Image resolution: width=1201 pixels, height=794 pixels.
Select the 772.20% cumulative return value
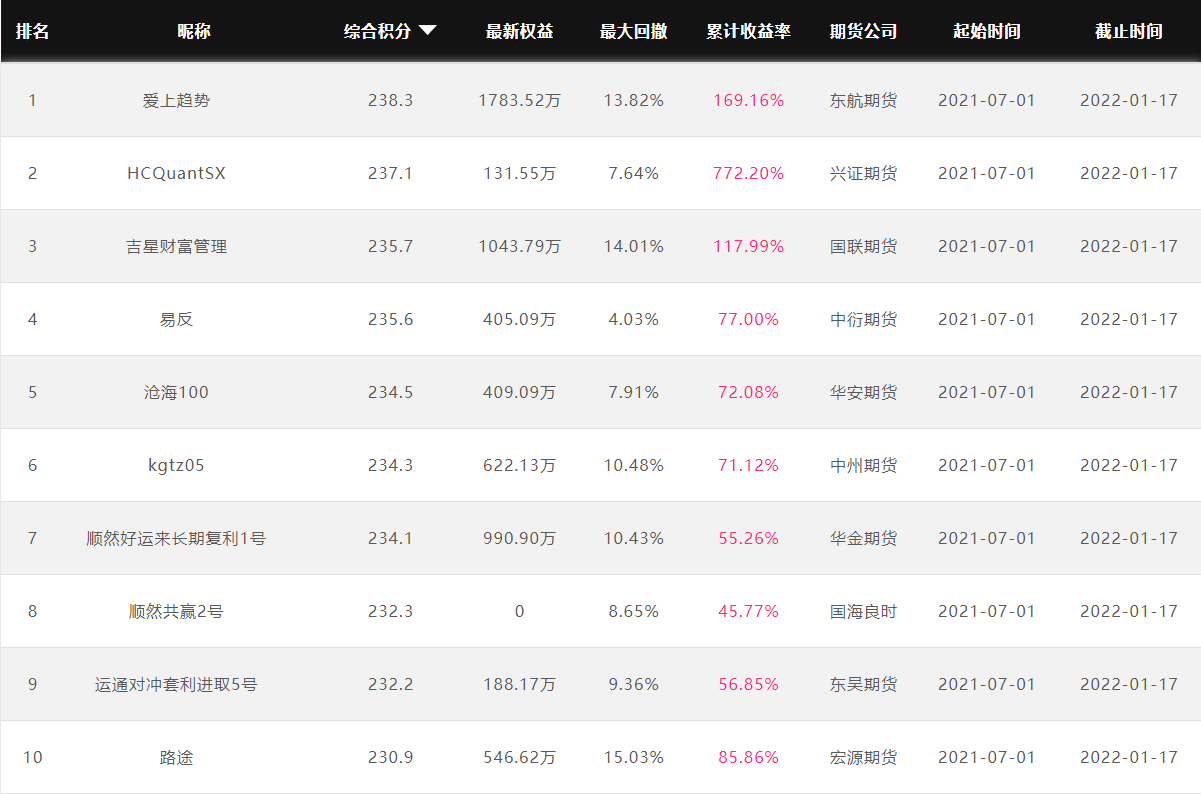[748, 173]
